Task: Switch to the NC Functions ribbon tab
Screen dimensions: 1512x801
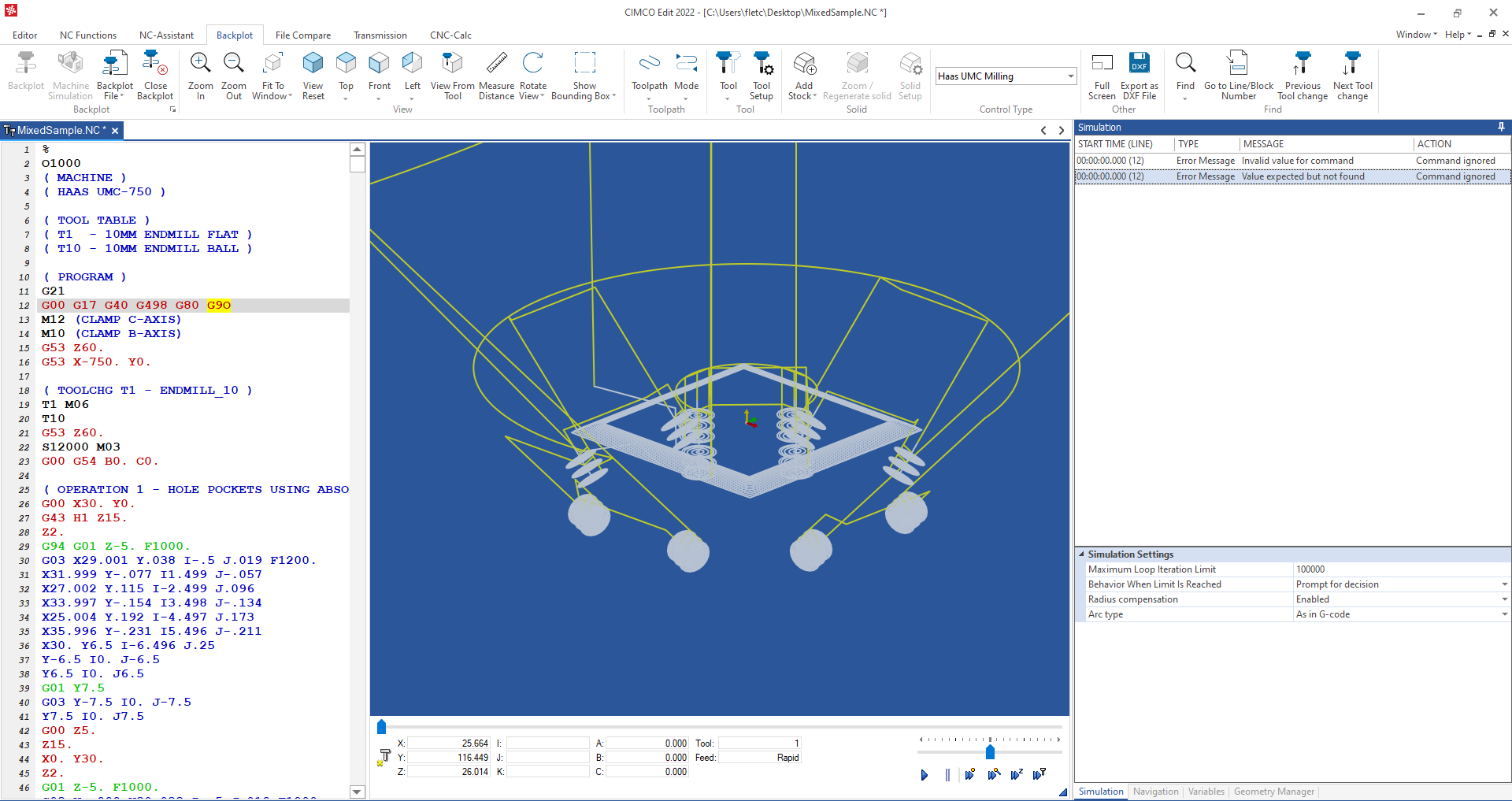Action: point(88,35)
